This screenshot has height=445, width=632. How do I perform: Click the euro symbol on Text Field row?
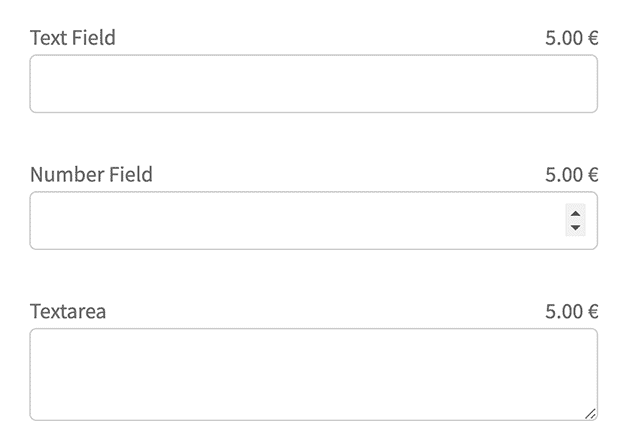click(592, 39)
